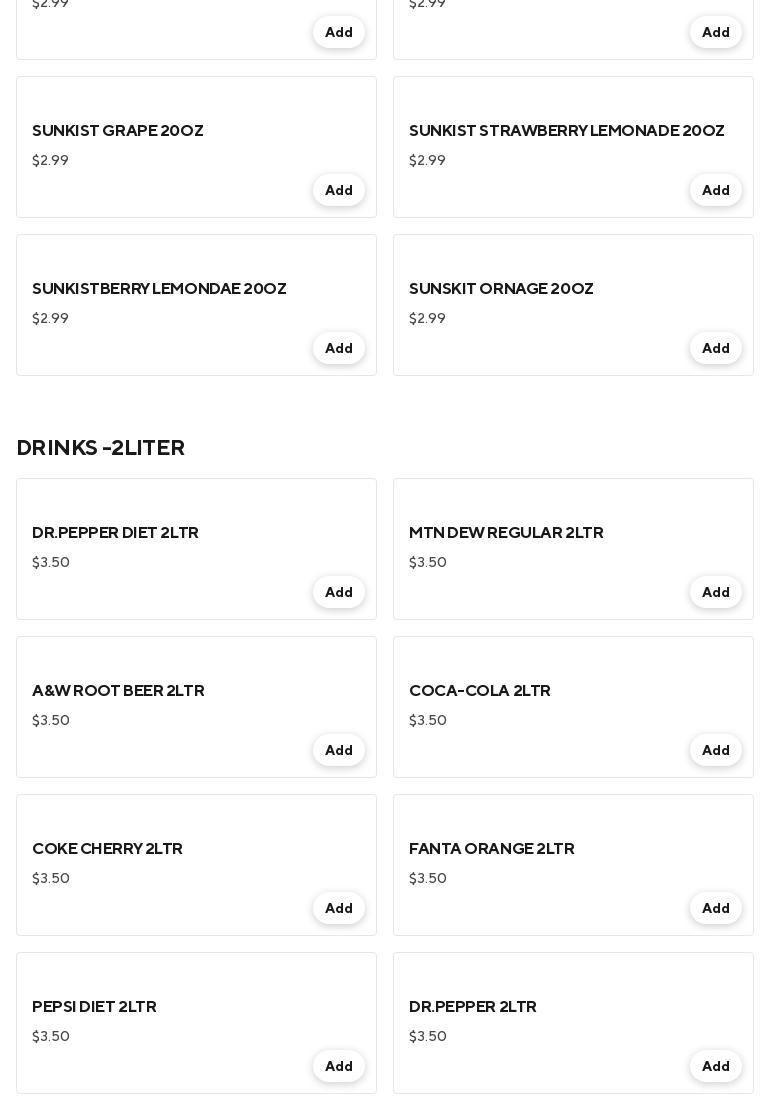Add Coca-Cola 2LTR to order
This screenshot has width=770, height=1096.
[716, 751]
